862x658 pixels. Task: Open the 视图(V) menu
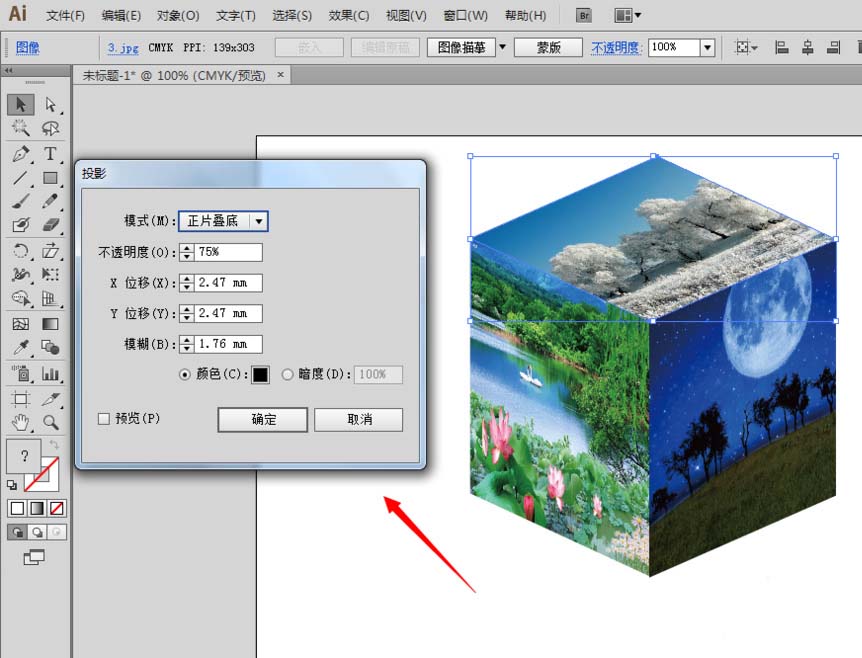point(406,15)
